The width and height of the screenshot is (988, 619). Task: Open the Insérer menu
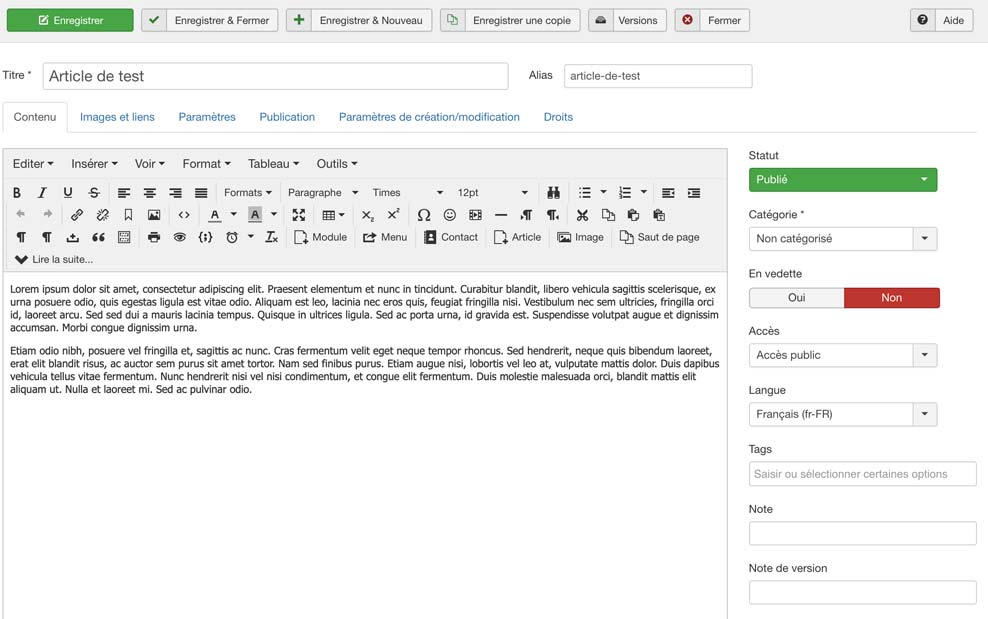click(x=94, y=164)
